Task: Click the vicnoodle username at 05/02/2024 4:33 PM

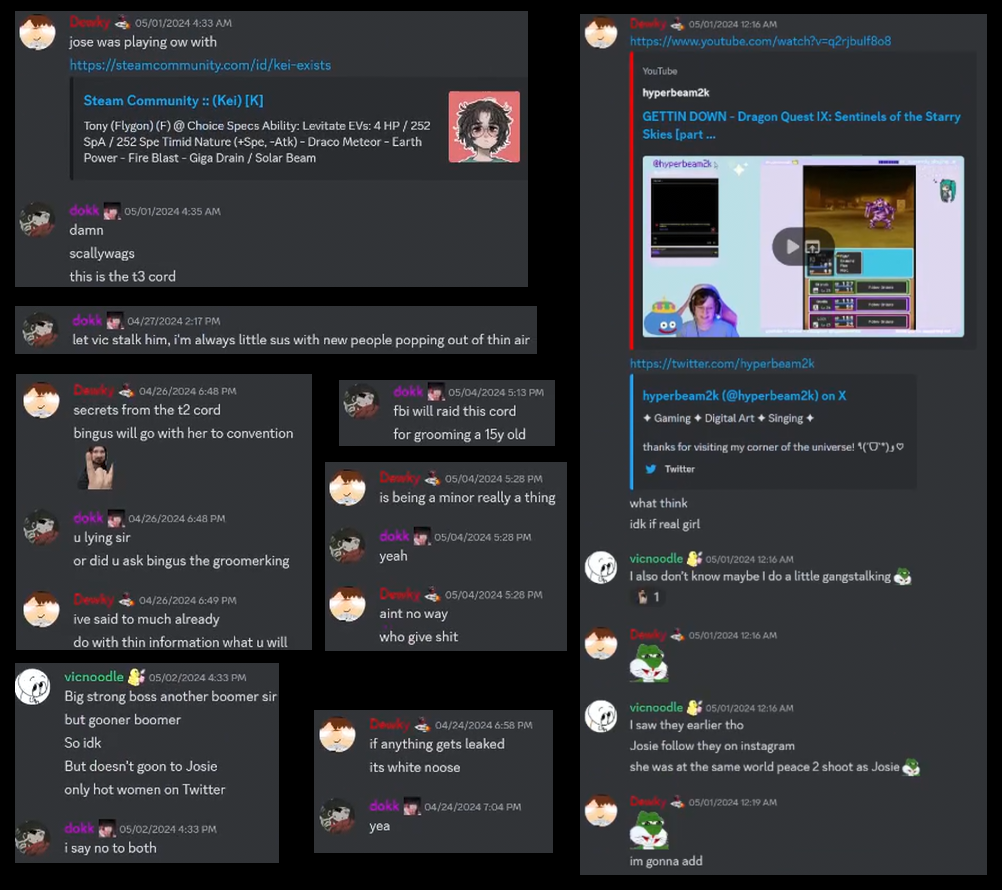Action: pos(94,677)
